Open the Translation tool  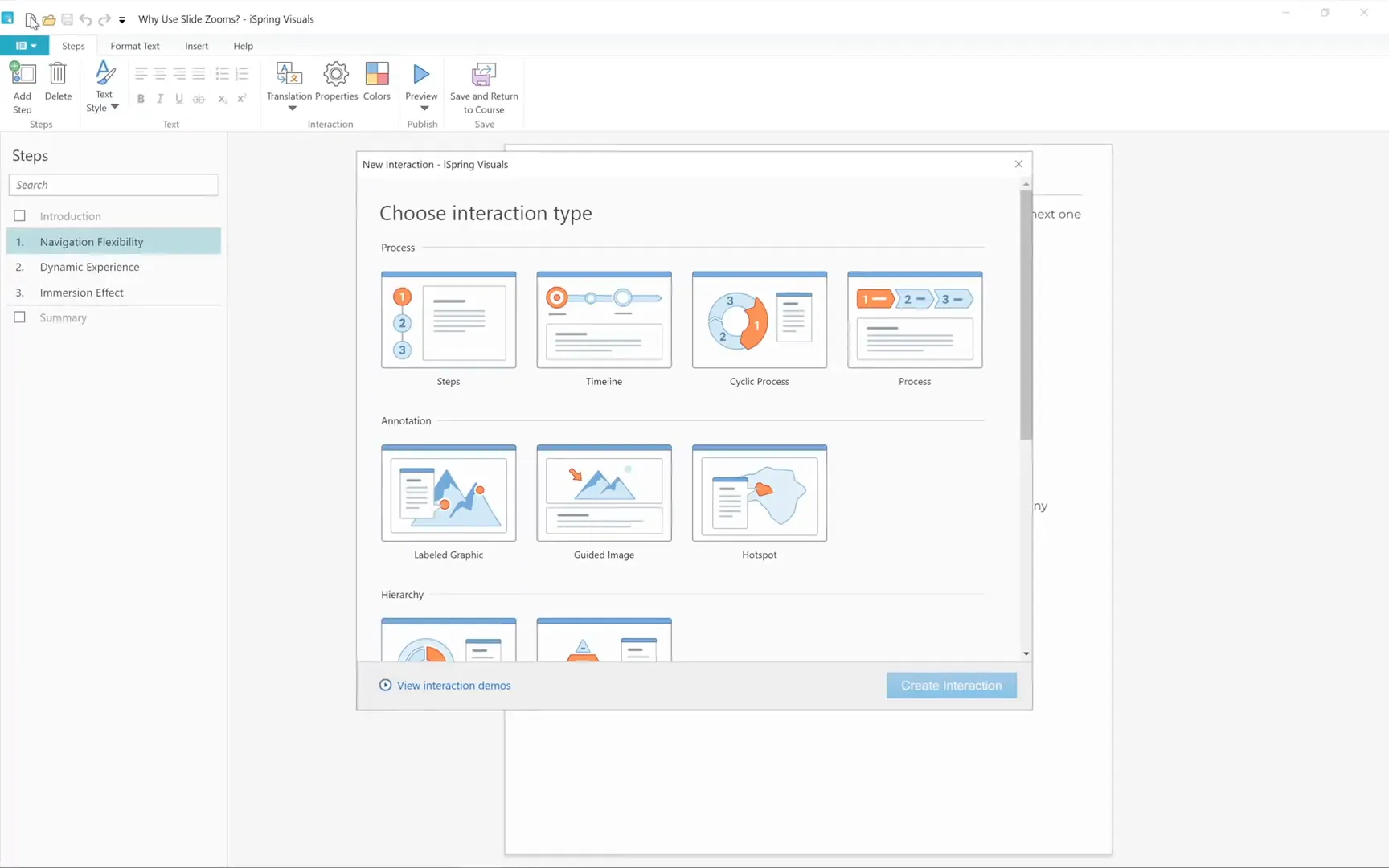(x=289, y=74)
